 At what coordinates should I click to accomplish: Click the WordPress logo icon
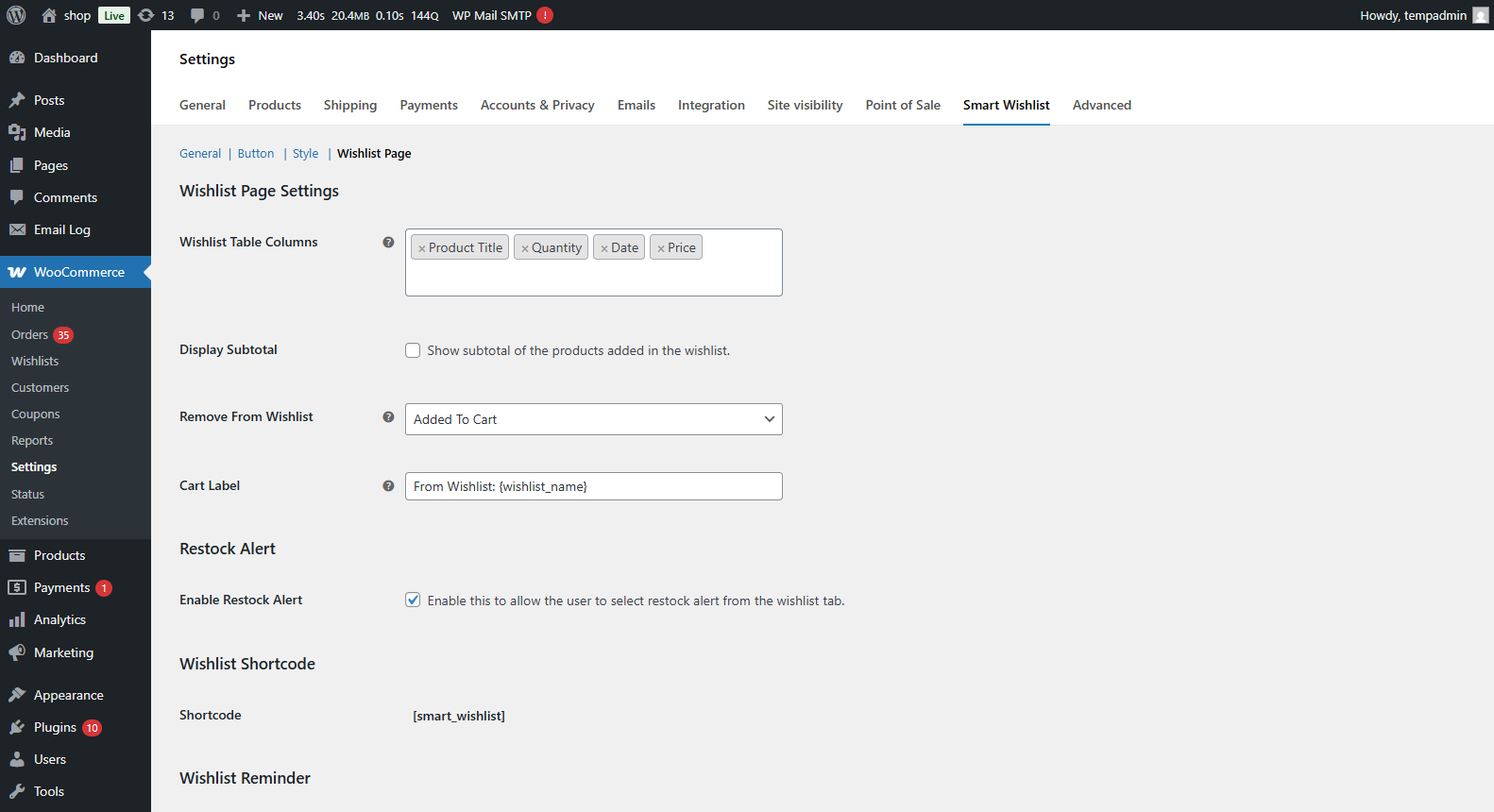[16, 15]
